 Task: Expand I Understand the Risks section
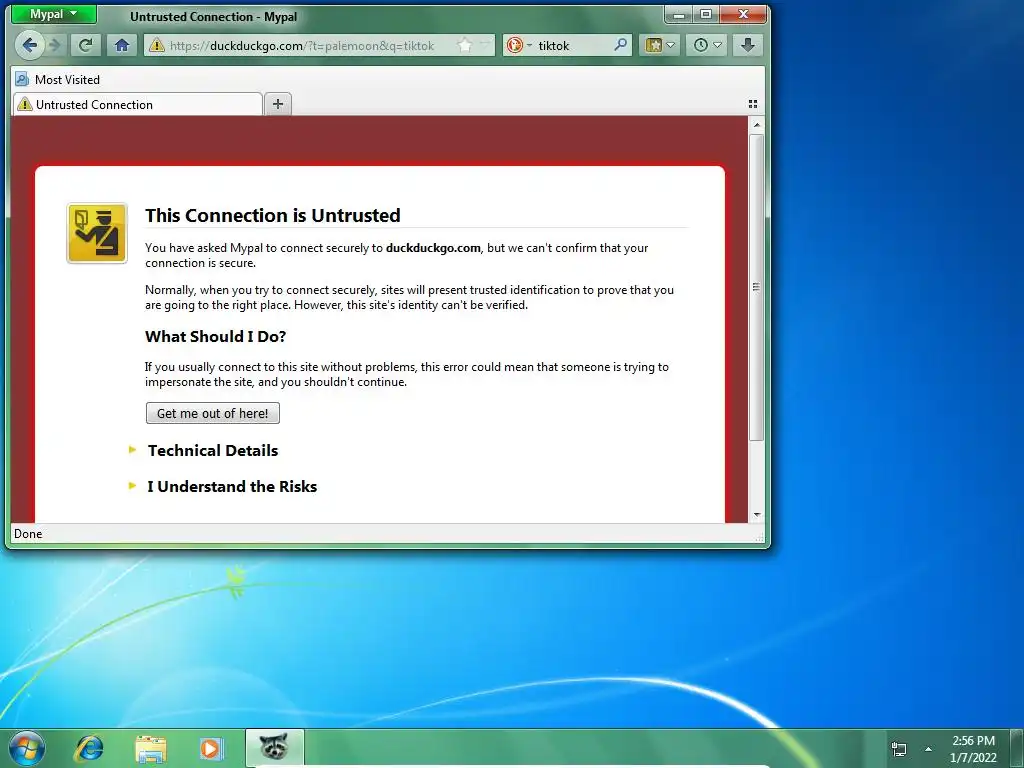(223, 487)
